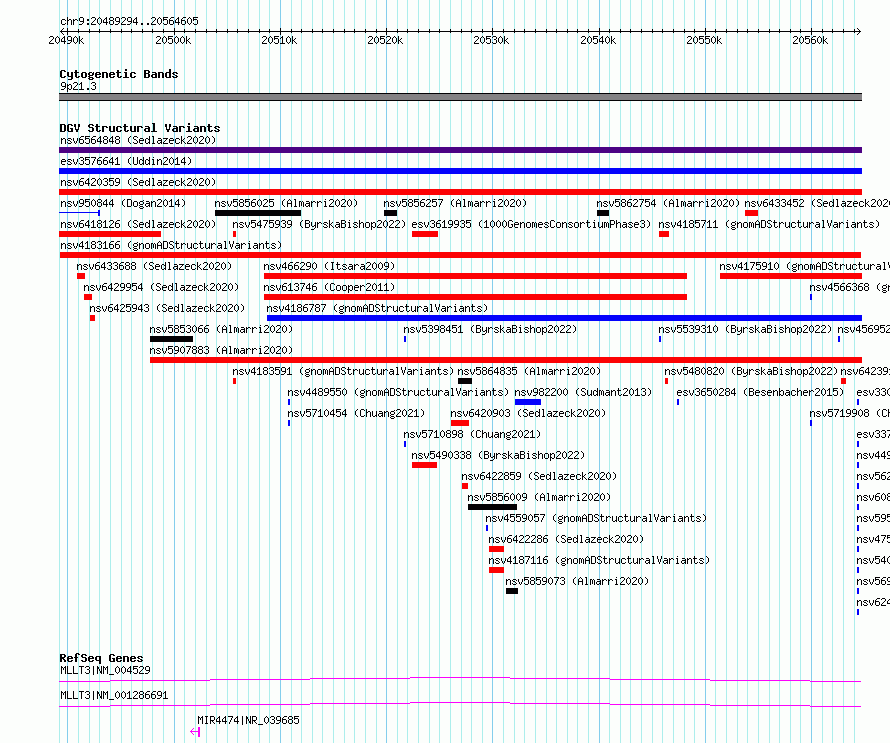Image resolution: width=890 pixels, height=743 pixels.
Task: Open nsv4185711 (gnomADStructuralVariants) label
Action: coord(769,224)
